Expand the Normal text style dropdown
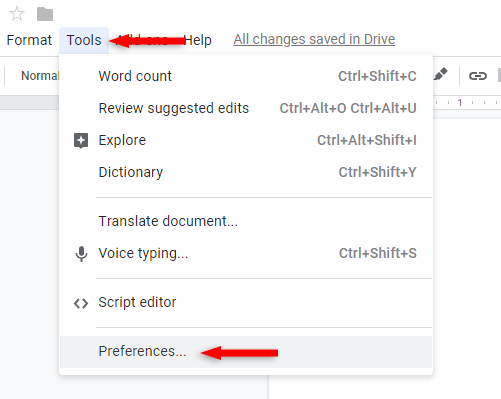The height and width of the screenshot is (399, 501). click(x=40, y=76)
